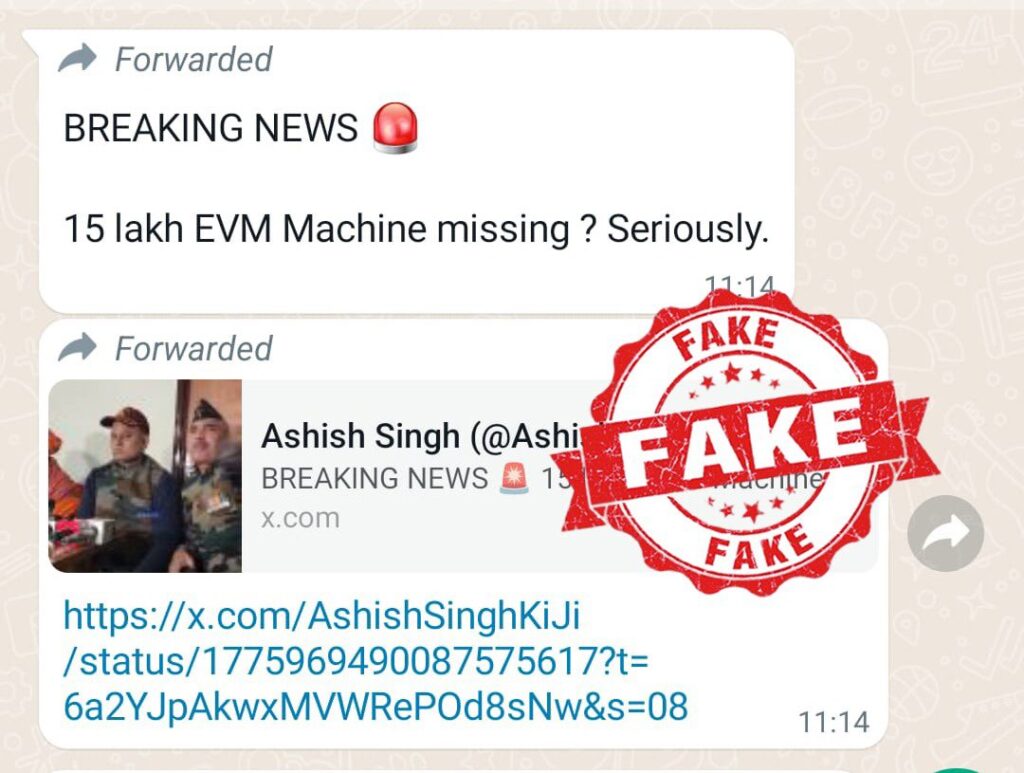Open the soldiers thumbnail in link preview

(145, 476)
